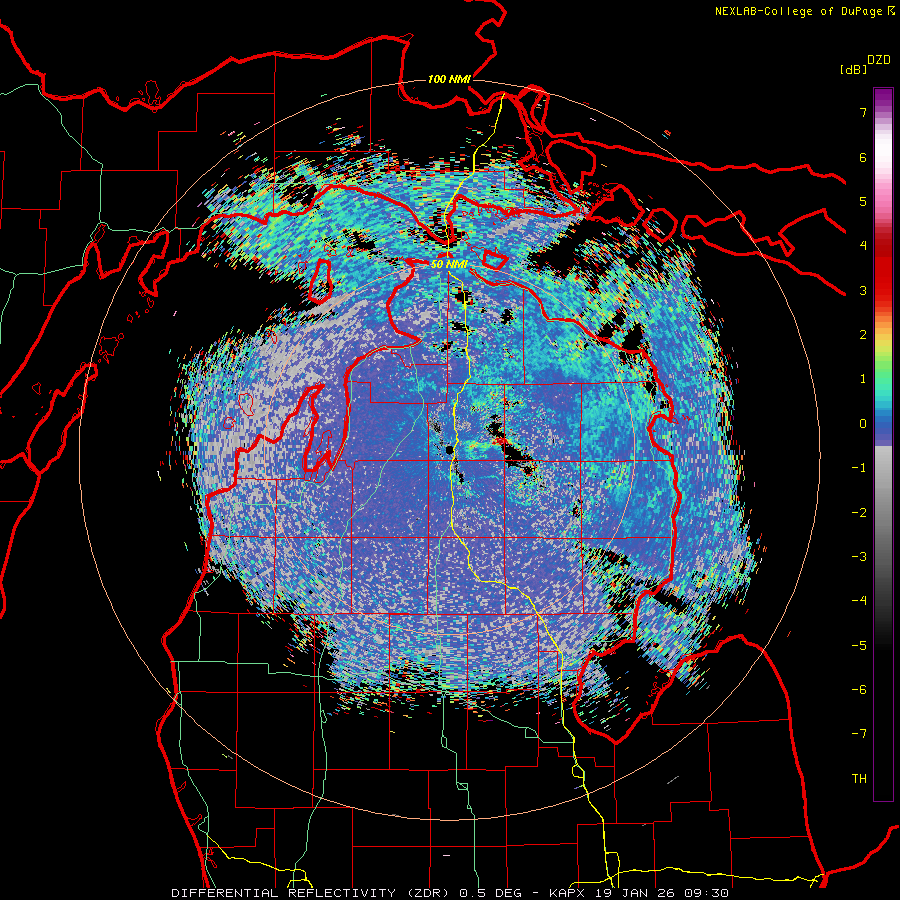900x900 pixels.
Task: Click the 3 value on the color scale
Action: [x=863, y=290]
